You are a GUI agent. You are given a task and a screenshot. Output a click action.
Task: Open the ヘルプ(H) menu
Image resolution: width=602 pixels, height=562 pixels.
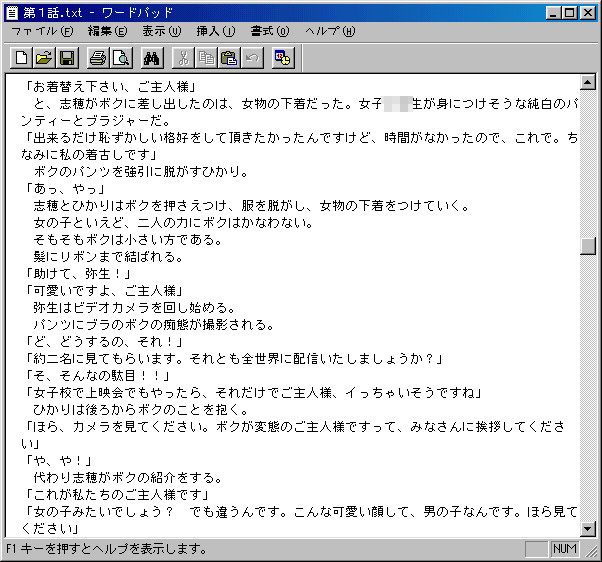pyautogui.click(x=330, y=31)
